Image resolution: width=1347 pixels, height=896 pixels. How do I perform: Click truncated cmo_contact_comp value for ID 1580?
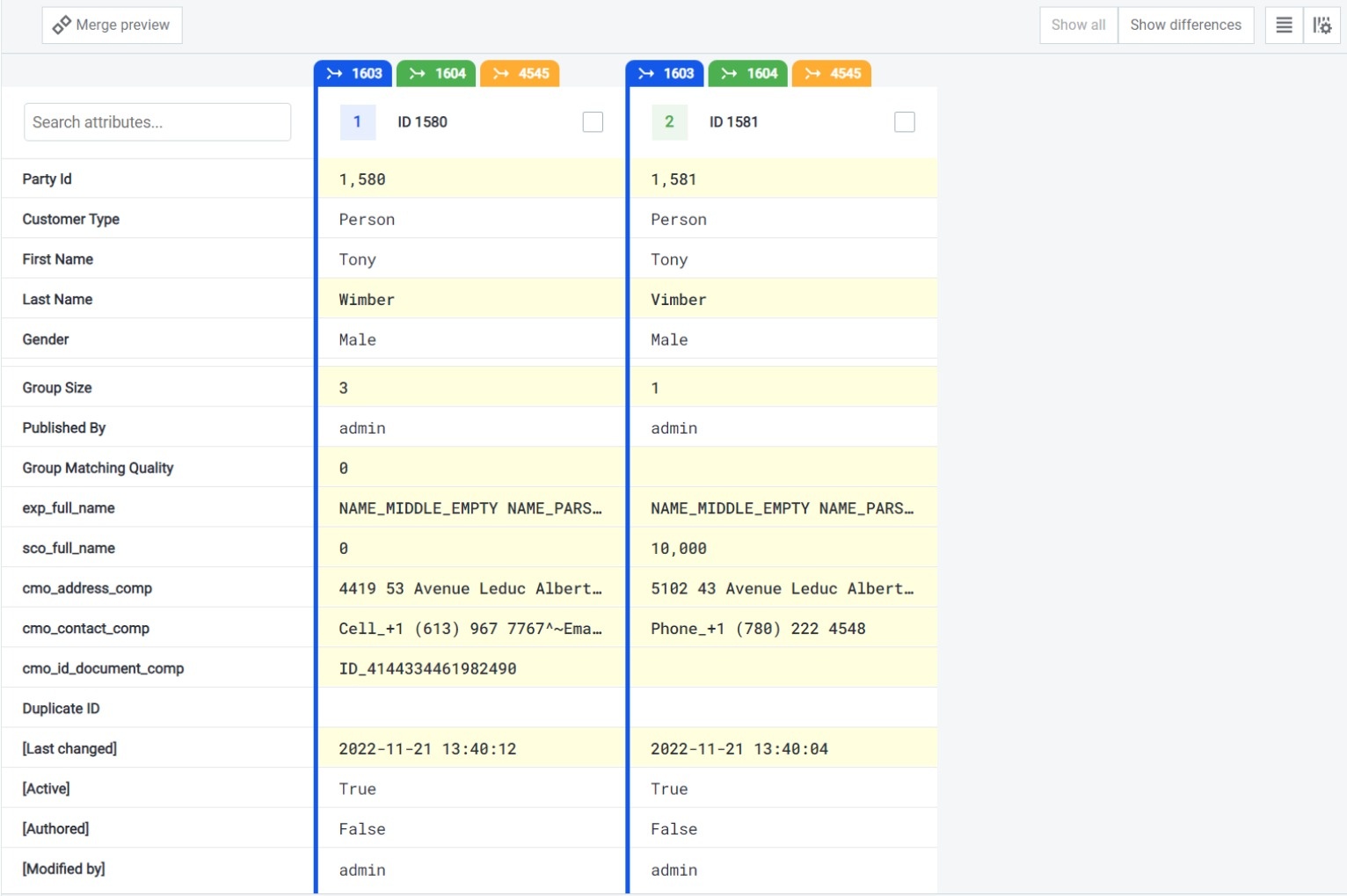tap(470, 629)
